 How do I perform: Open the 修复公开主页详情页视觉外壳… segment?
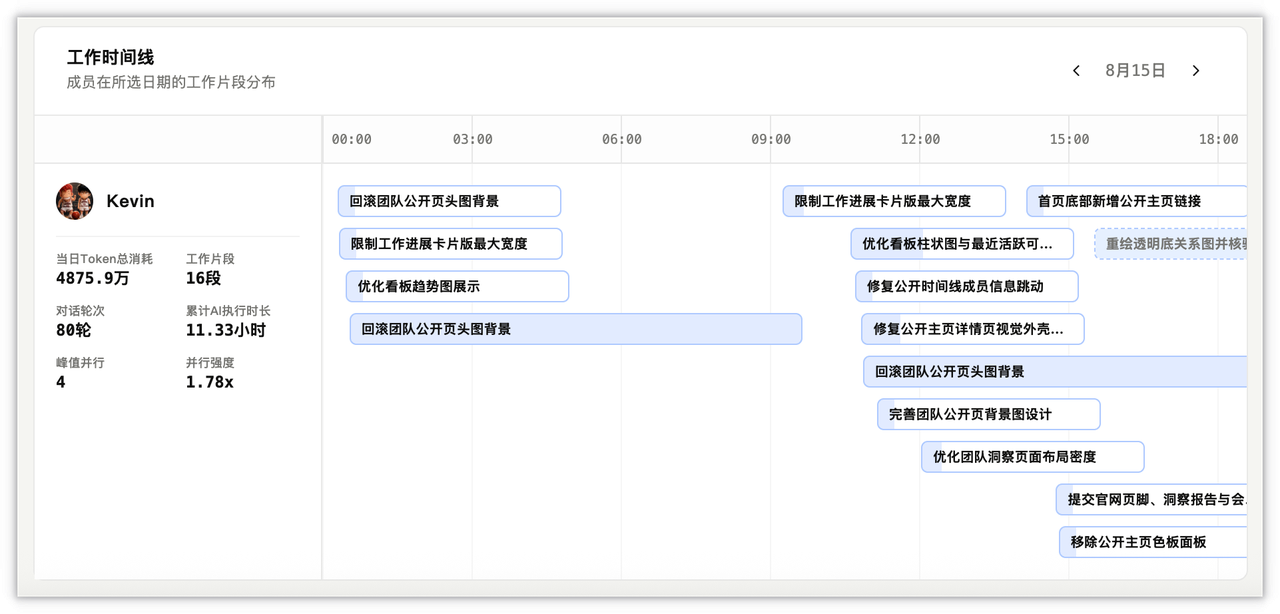973,329
